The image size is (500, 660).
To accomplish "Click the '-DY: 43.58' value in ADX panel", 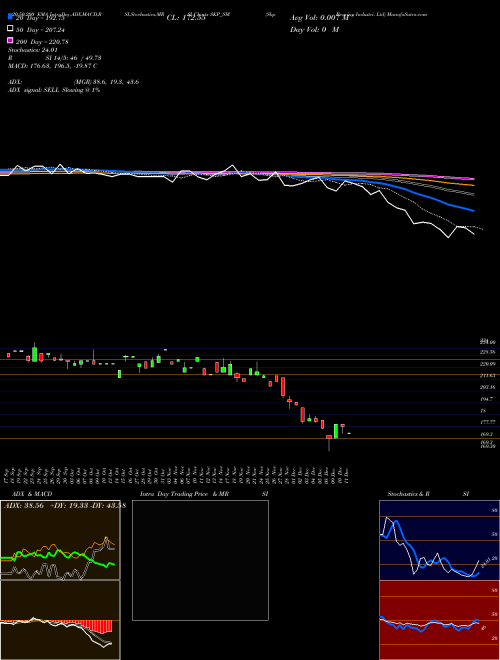I will [x=108, y=506].
